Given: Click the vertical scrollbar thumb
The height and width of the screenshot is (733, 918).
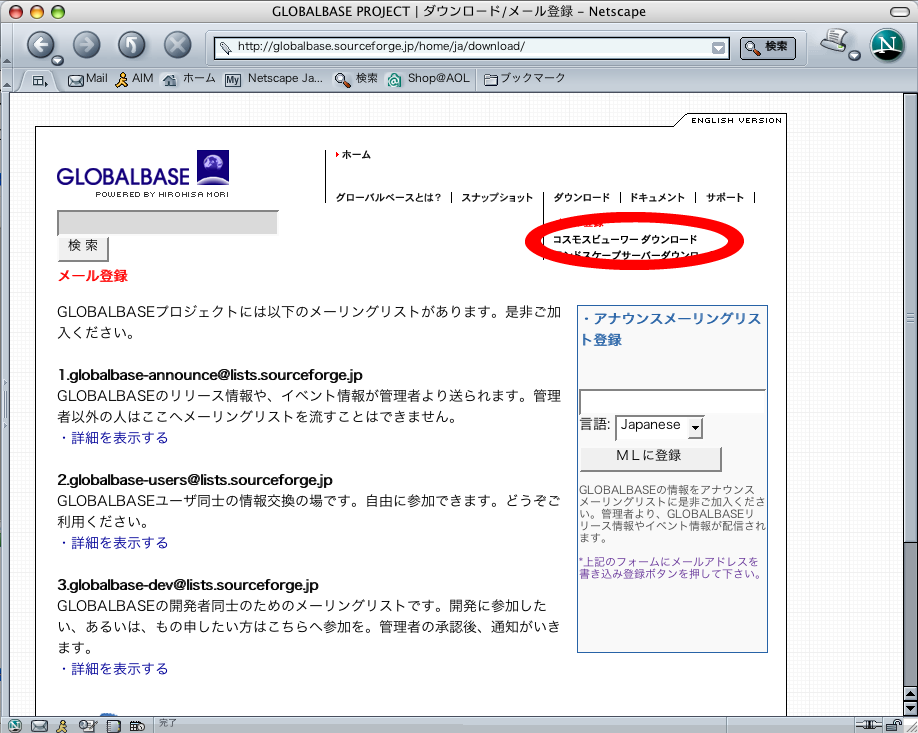Looking at the screenshot, I should [x=910, y=318].
